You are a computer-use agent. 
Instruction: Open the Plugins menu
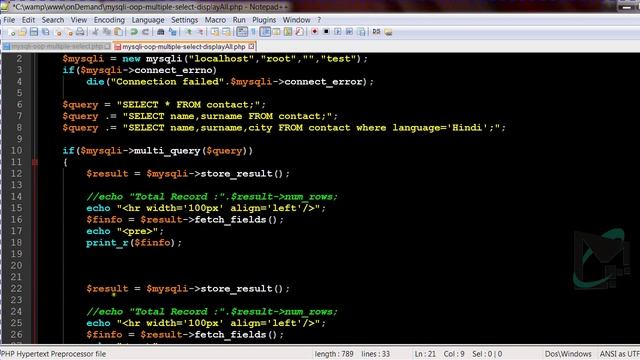(264, 20)
